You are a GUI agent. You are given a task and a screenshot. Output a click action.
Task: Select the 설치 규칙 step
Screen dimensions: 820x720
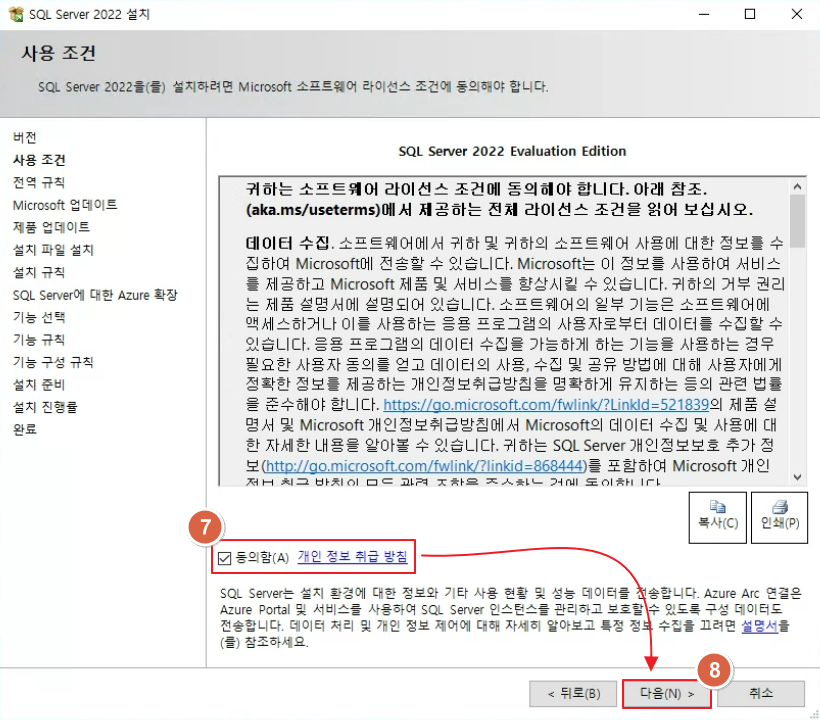coord(39,272)
